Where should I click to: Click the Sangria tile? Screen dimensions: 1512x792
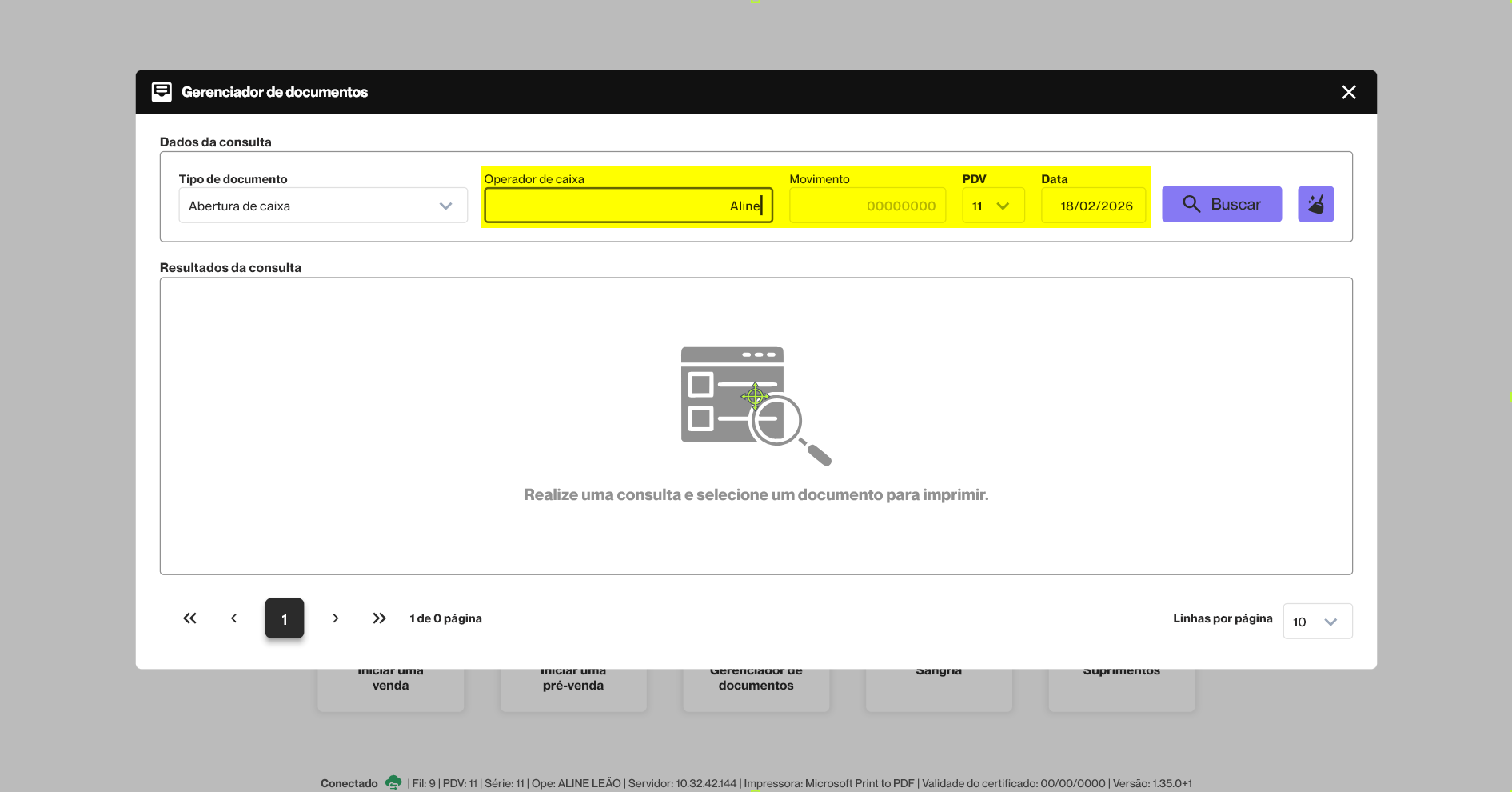[939, 688]
